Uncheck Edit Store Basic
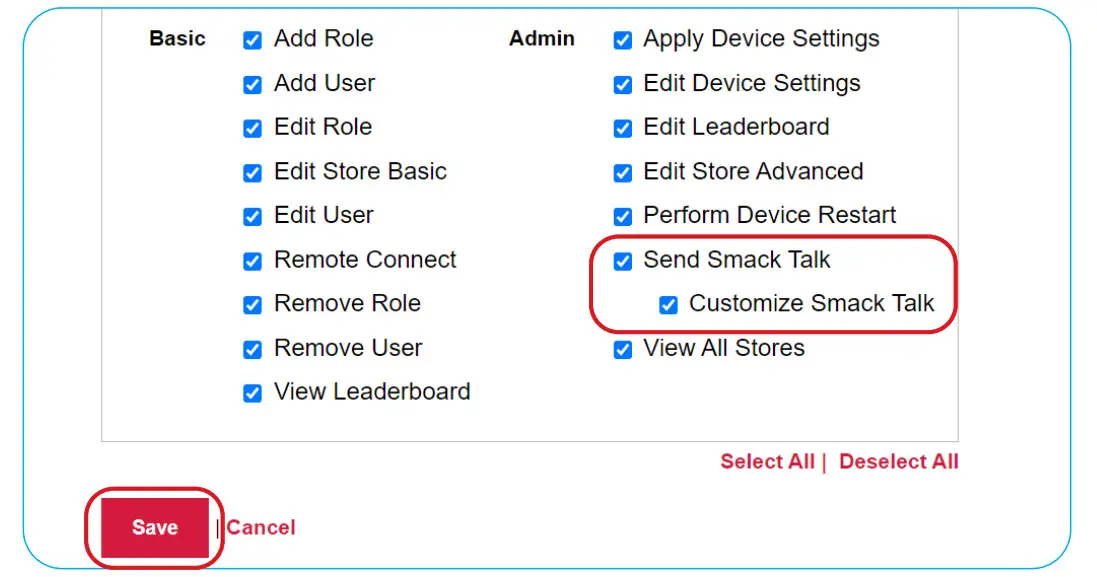 coord(252,172)
